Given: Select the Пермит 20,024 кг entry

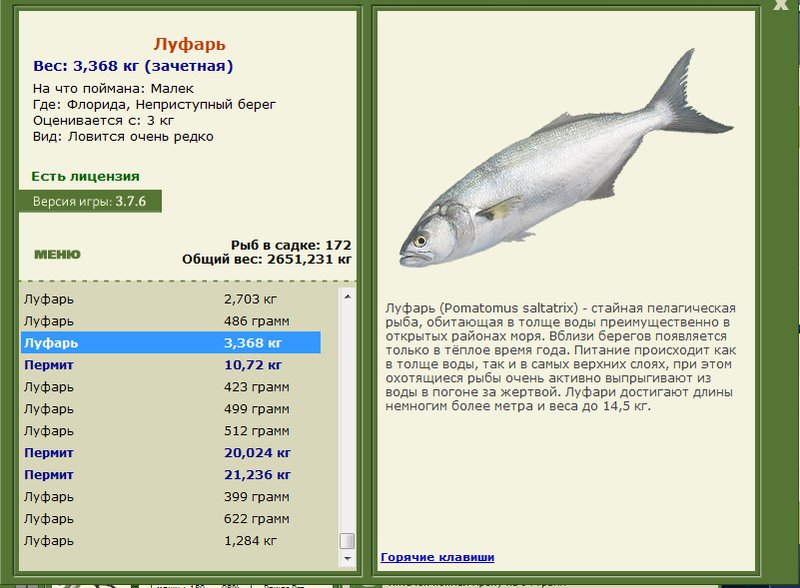Looking at the screenshot, I should 171,453.
